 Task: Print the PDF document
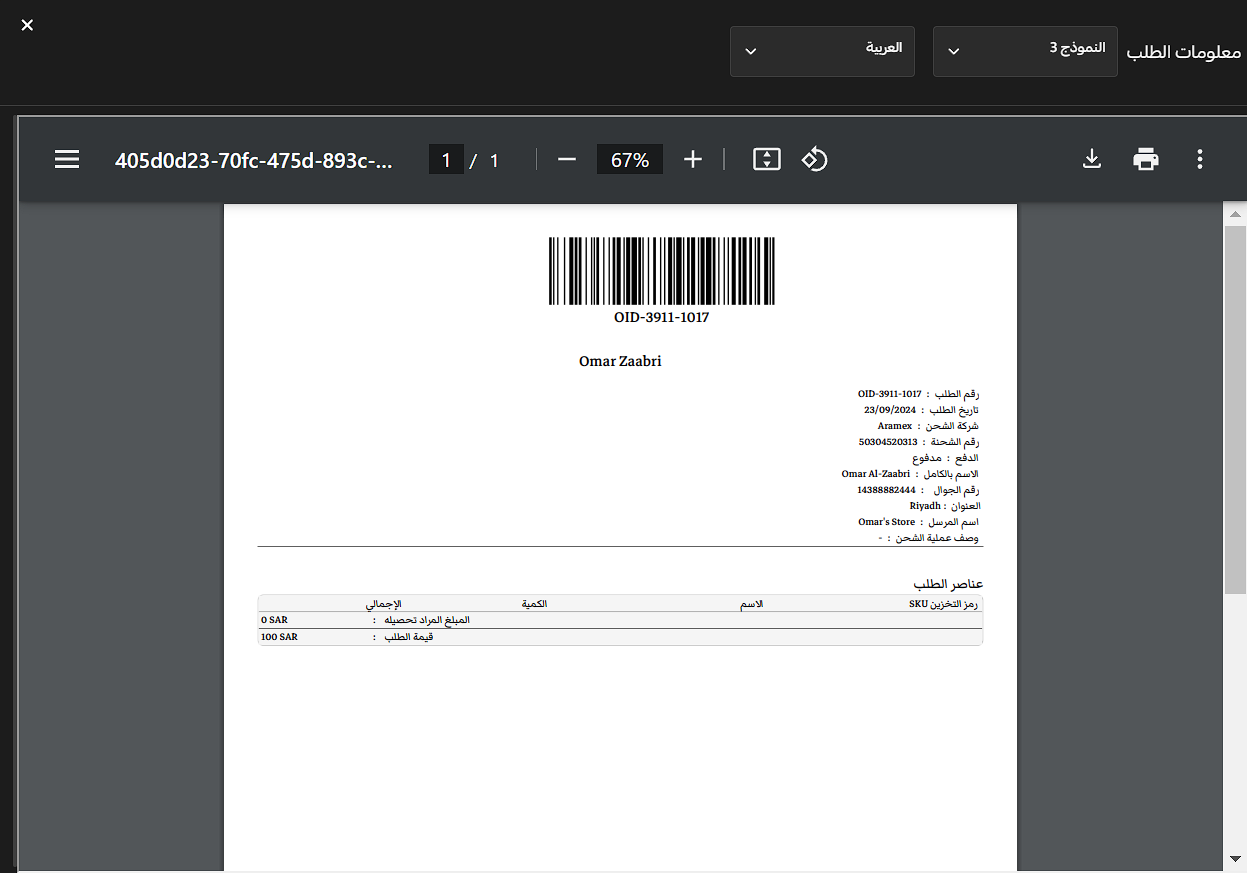point(1146,159)
